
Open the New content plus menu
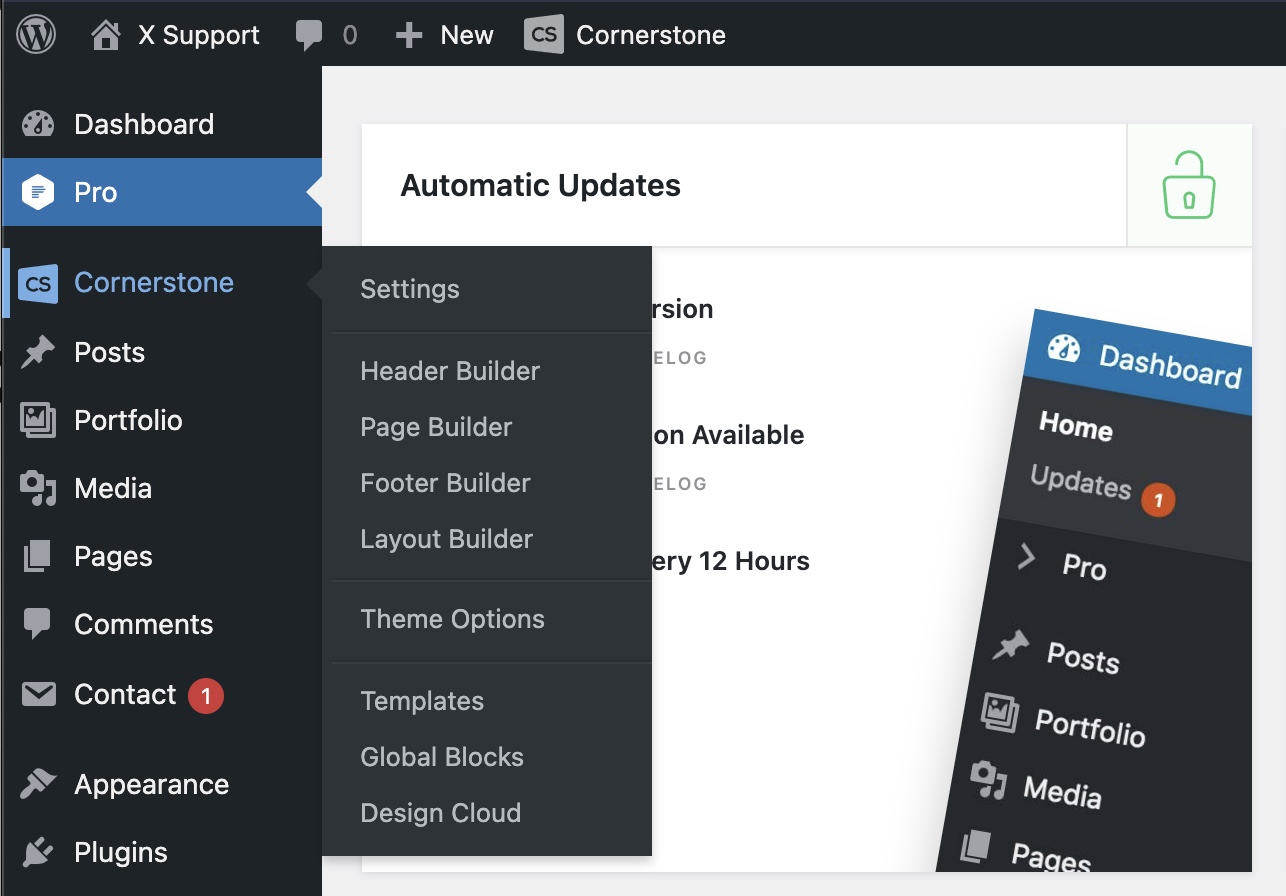pyautogui.click(x=444, y=35)
